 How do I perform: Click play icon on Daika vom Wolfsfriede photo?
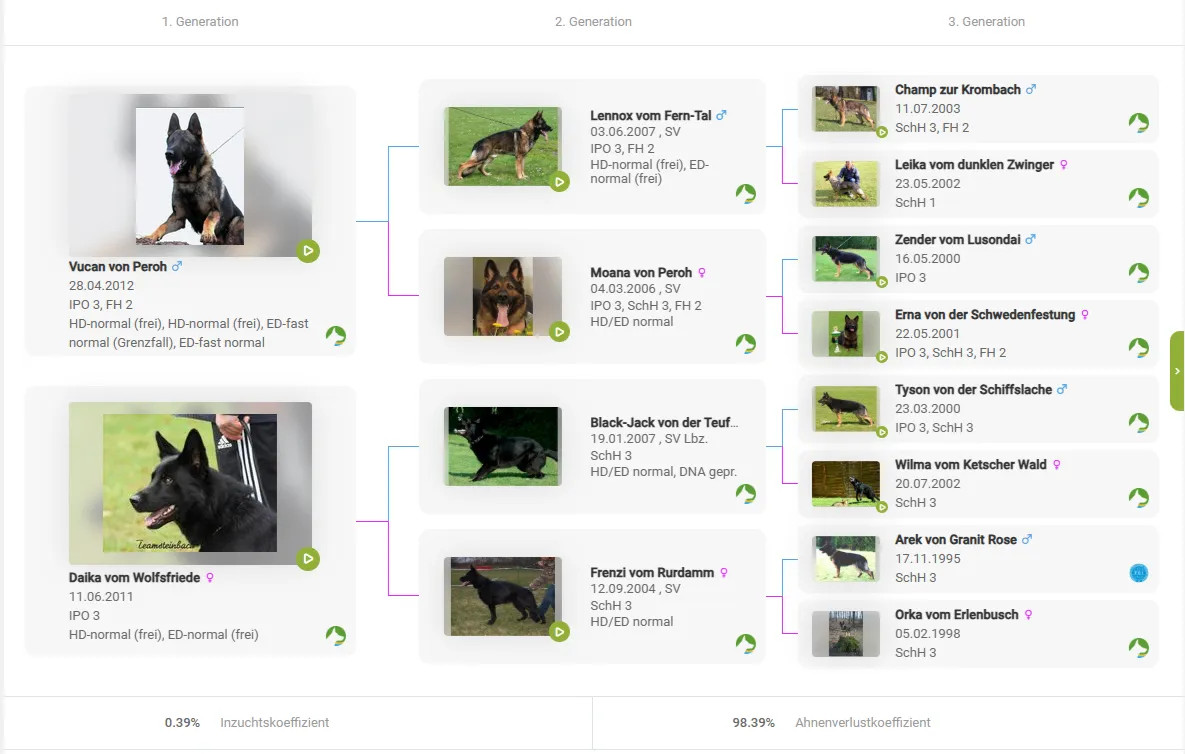coord(308,559)
